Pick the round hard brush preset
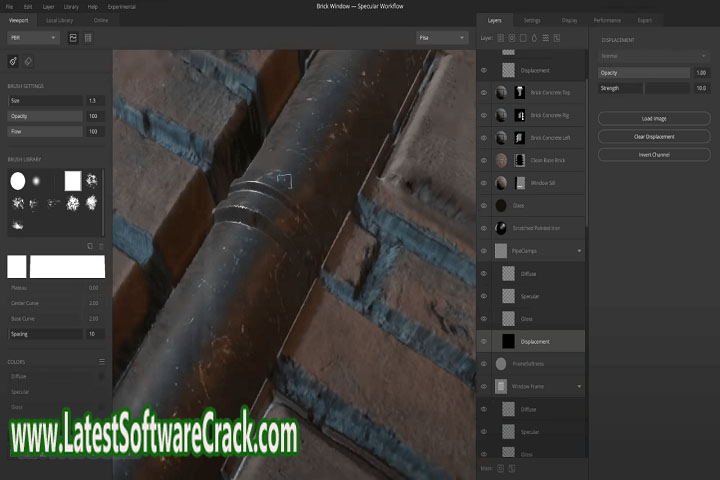This screenshot has width=720, height=480. [x=17, y=181]
